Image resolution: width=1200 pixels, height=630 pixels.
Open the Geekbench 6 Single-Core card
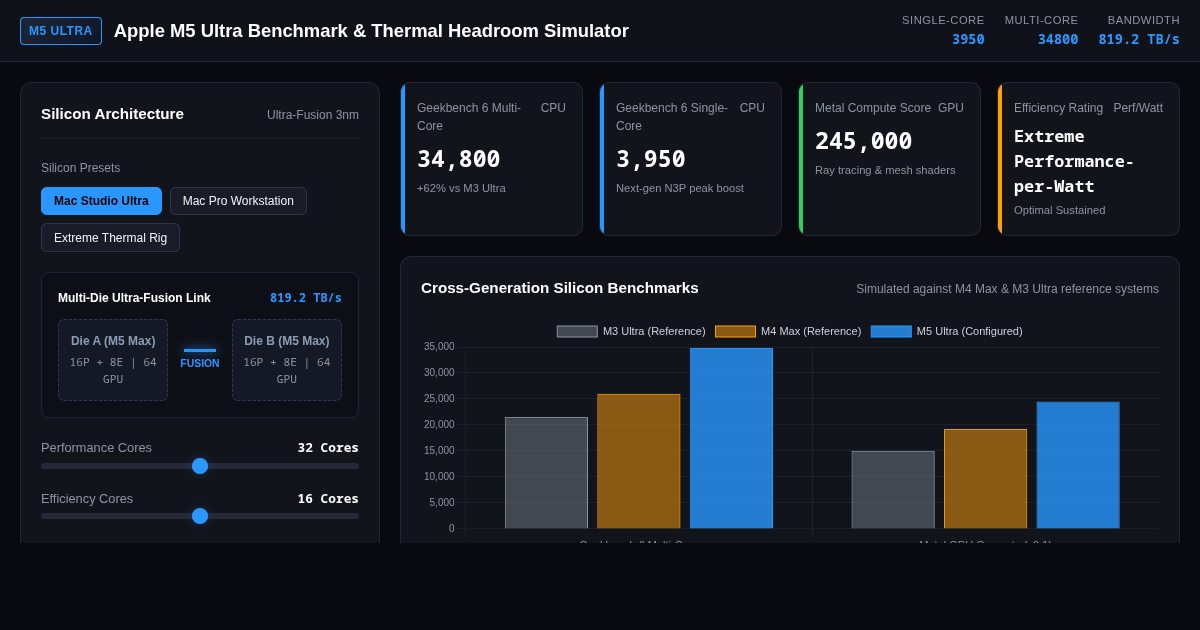coord(691,159)
